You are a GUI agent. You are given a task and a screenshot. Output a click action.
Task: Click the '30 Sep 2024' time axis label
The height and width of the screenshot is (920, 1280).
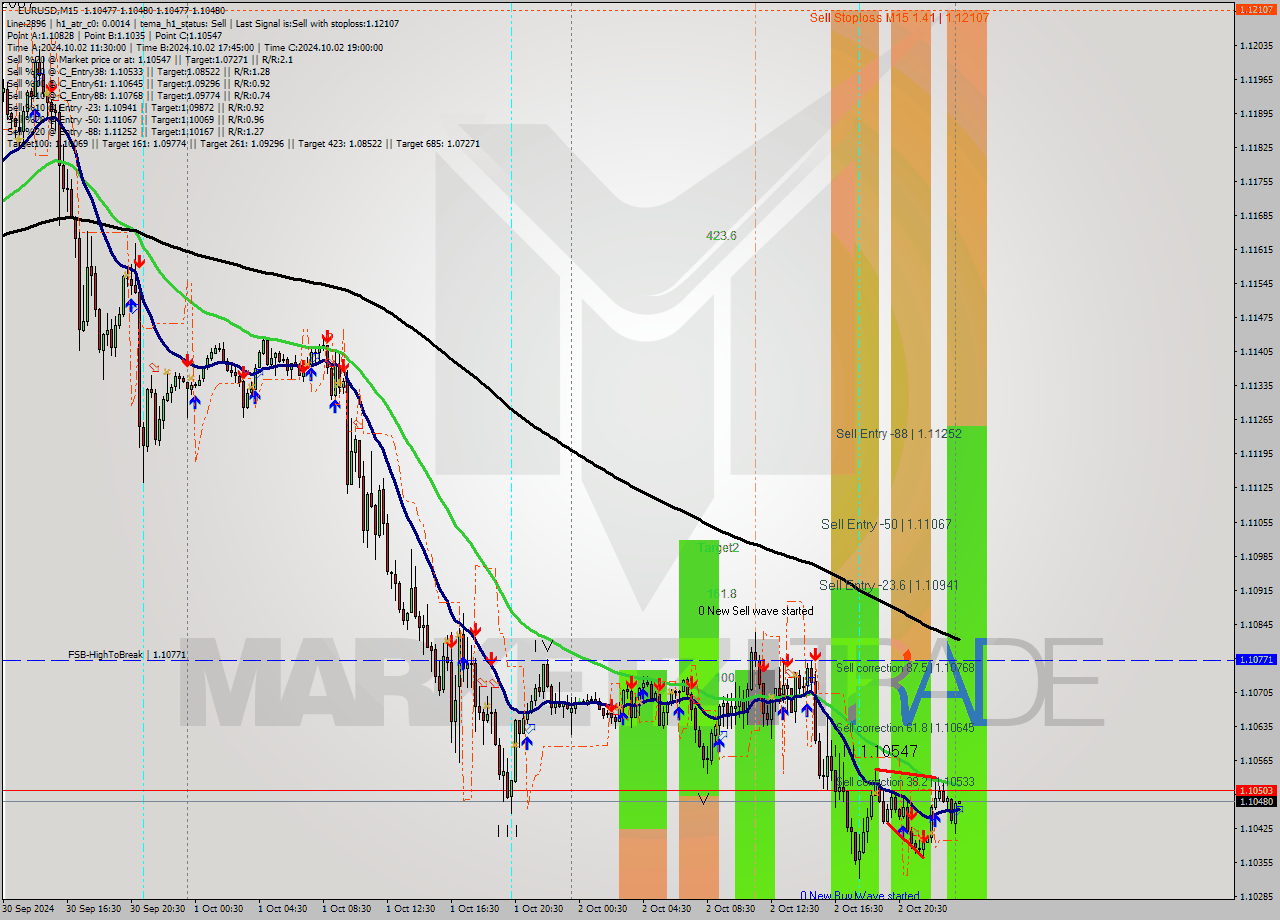click(x=28, y=909)
